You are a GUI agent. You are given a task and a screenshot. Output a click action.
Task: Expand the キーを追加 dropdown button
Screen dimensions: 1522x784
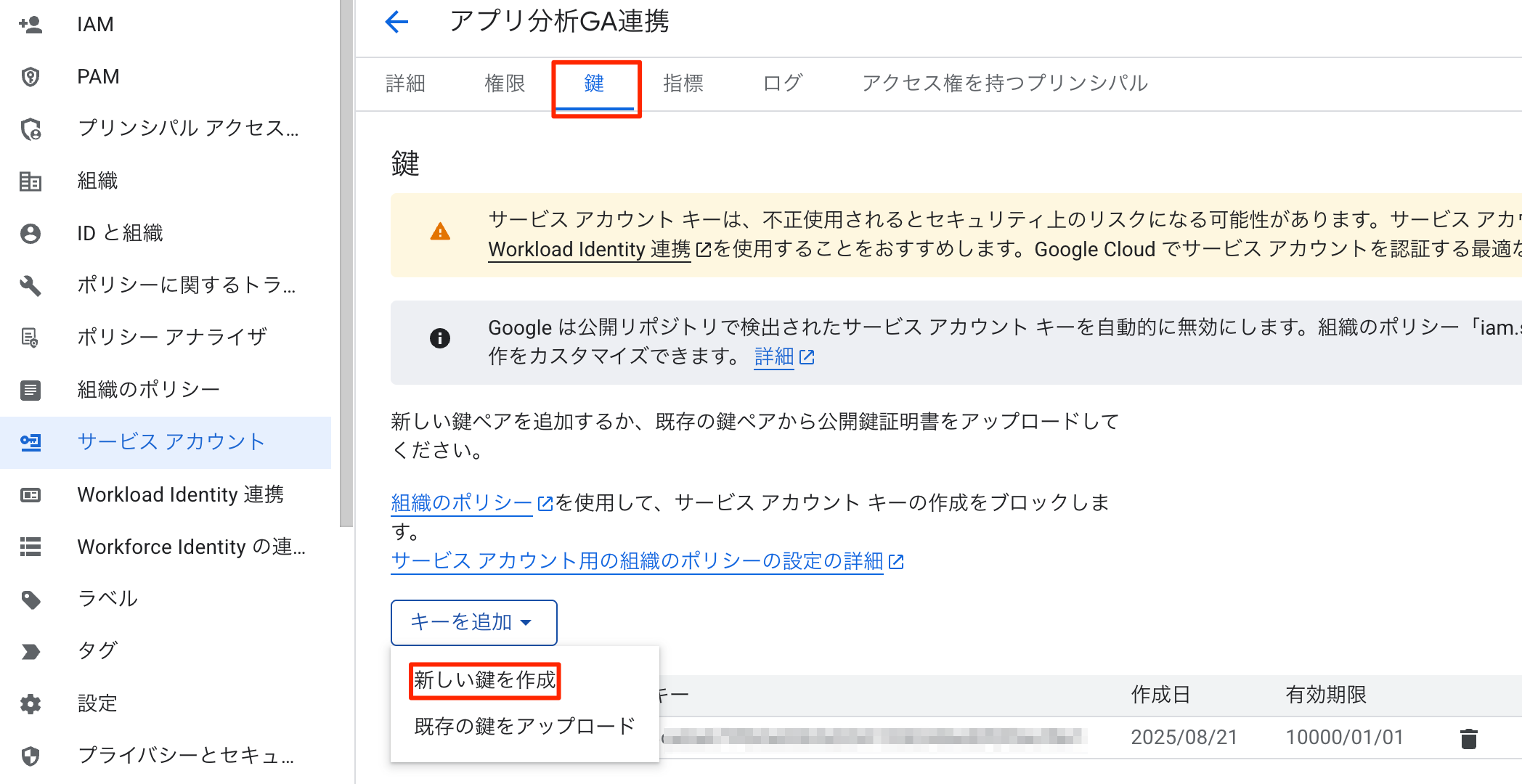(x=474, y=622)
